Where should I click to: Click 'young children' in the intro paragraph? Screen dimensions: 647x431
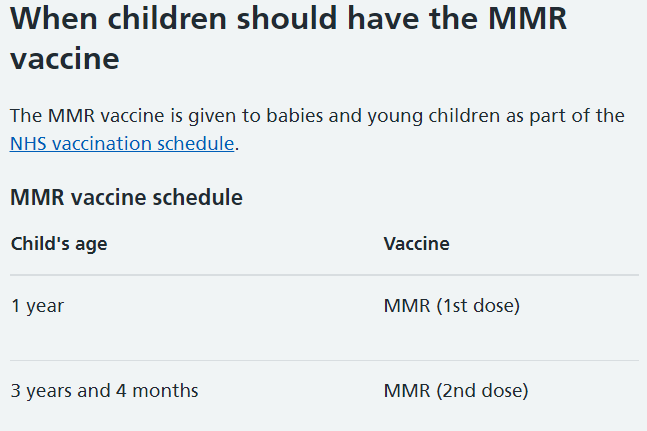pyautogui.click(x=434, y=116)
